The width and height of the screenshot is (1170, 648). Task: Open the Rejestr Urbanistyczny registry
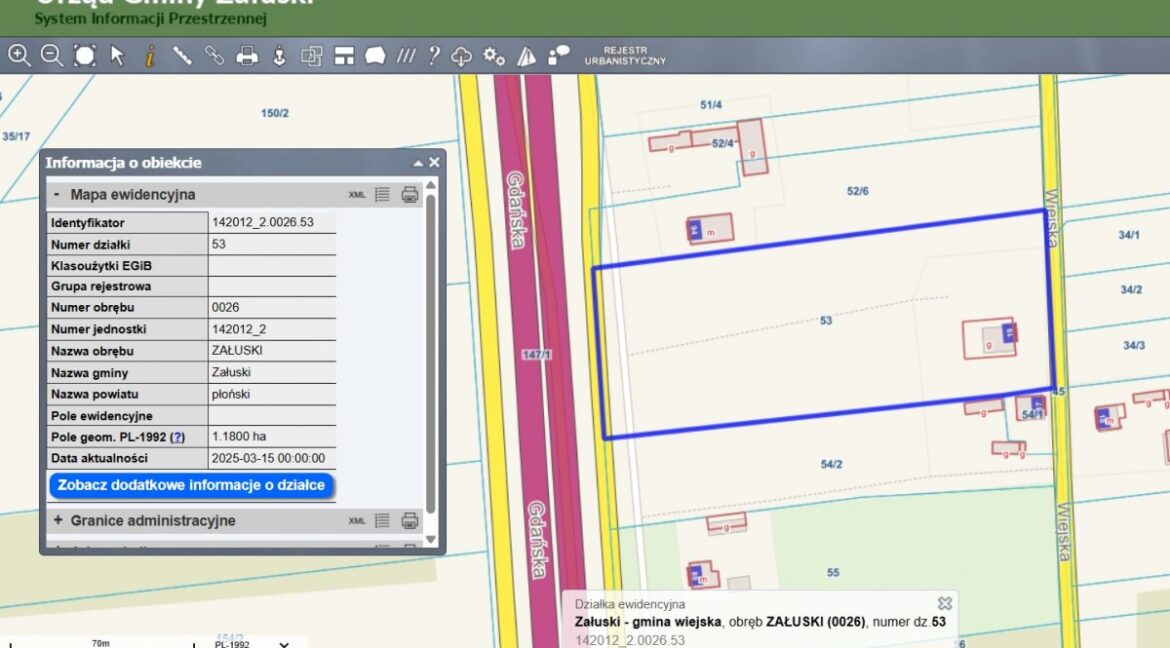tap(625, 56)
